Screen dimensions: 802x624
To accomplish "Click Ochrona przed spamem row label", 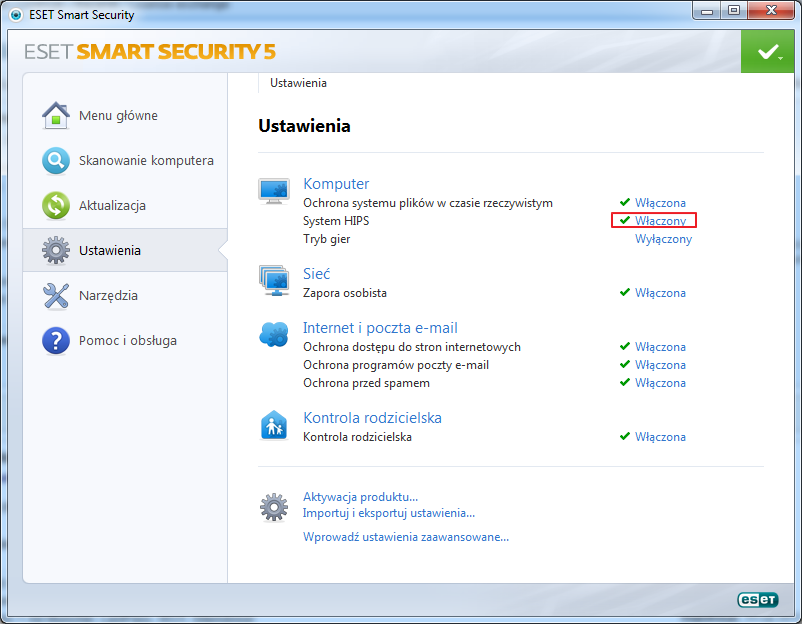I will pos(366,383).
